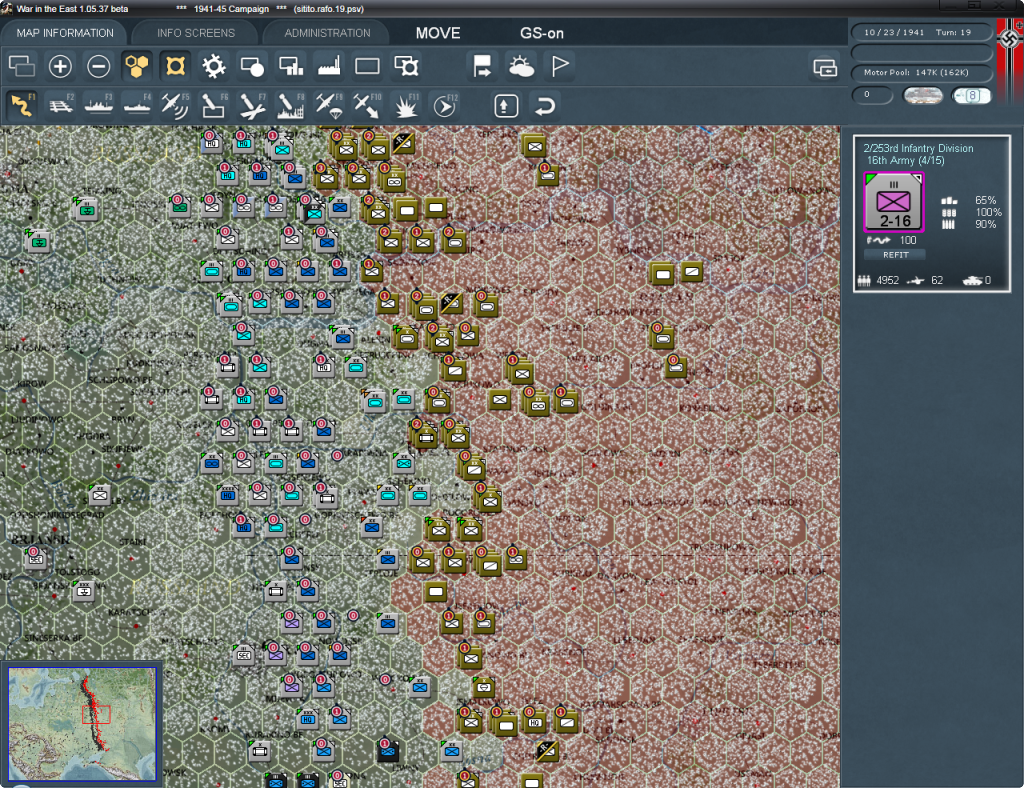Screen dimensions: 1024x788
Task: Click the snowy ground conditions indicator
Action: tap(922, 96)
